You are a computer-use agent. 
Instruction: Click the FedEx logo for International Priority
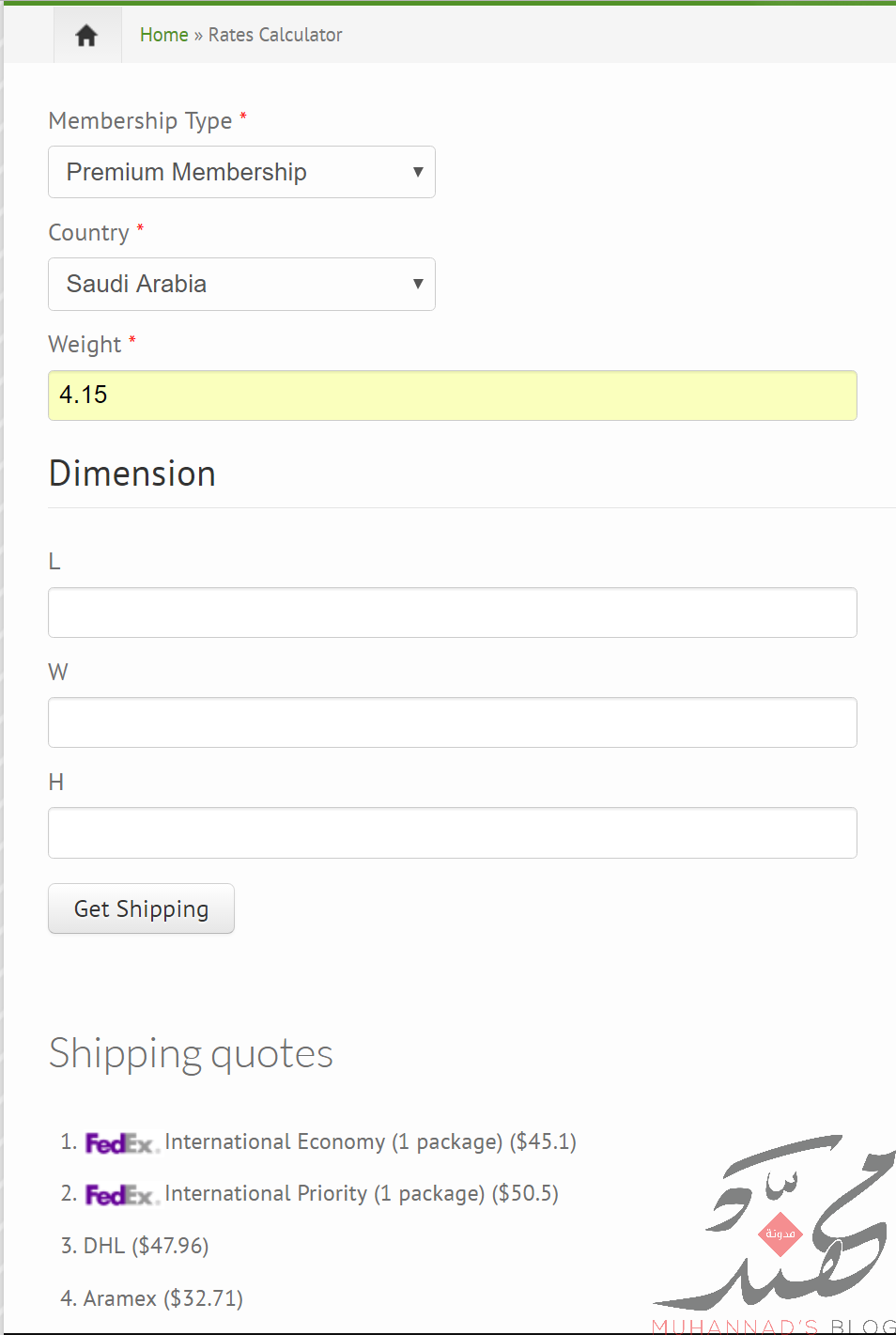[x=121, y=1195]
